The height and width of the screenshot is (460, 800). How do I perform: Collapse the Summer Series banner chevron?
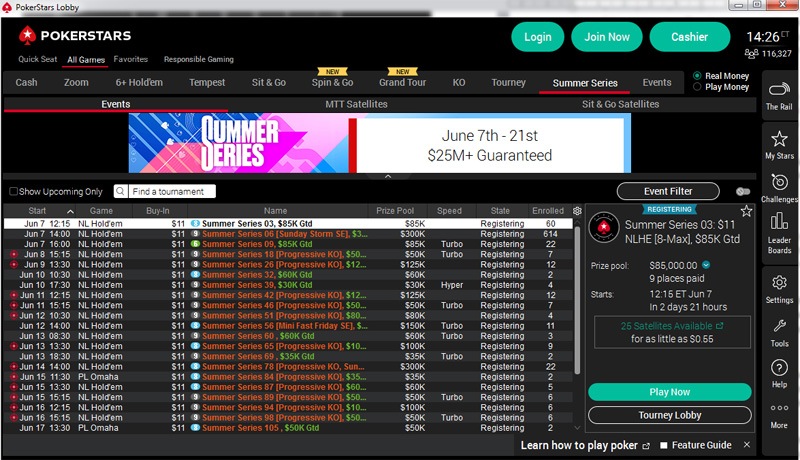click(x=388, y=176)
